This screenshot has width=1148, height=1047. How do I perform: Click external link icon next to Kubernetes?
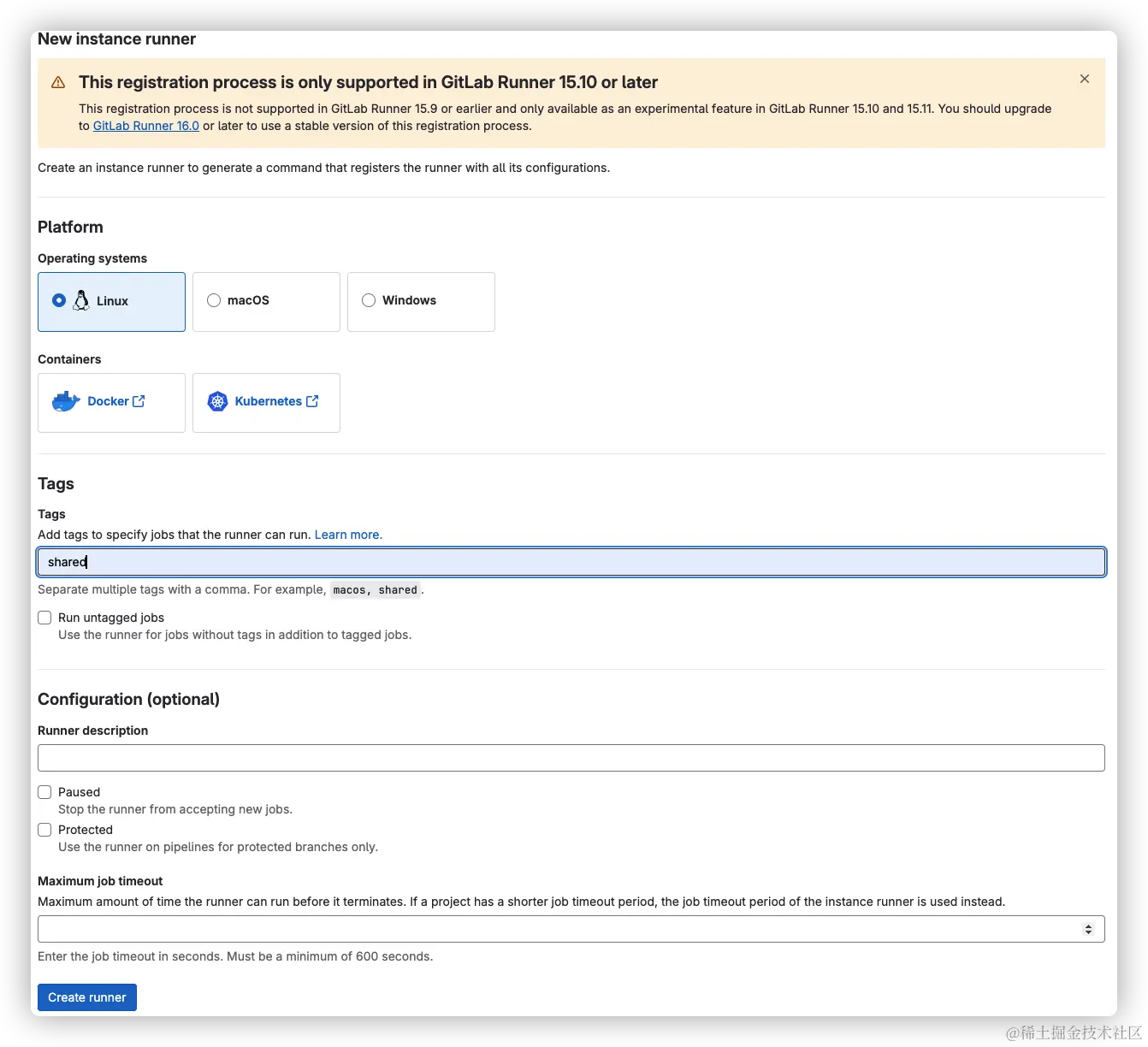[312, 401]
